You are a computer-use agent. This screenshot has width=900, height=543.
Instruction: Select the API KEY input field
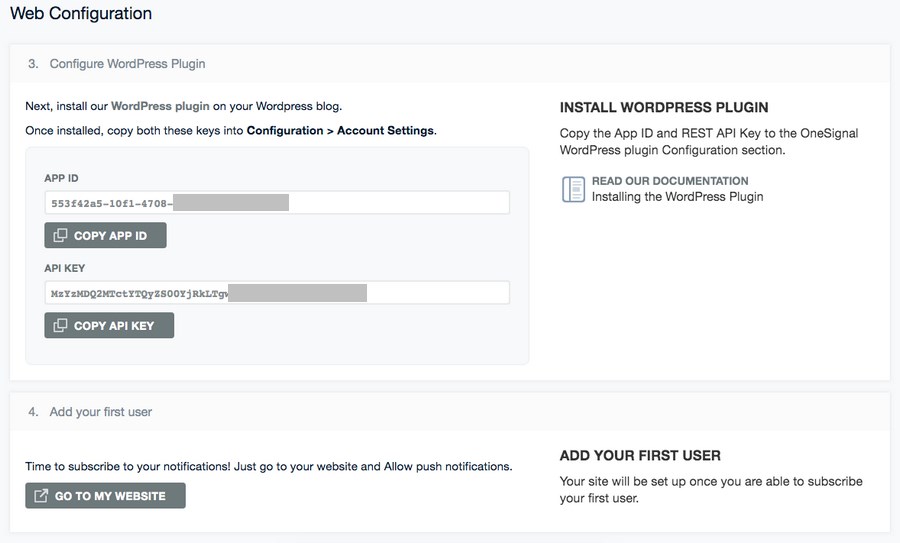277,293
